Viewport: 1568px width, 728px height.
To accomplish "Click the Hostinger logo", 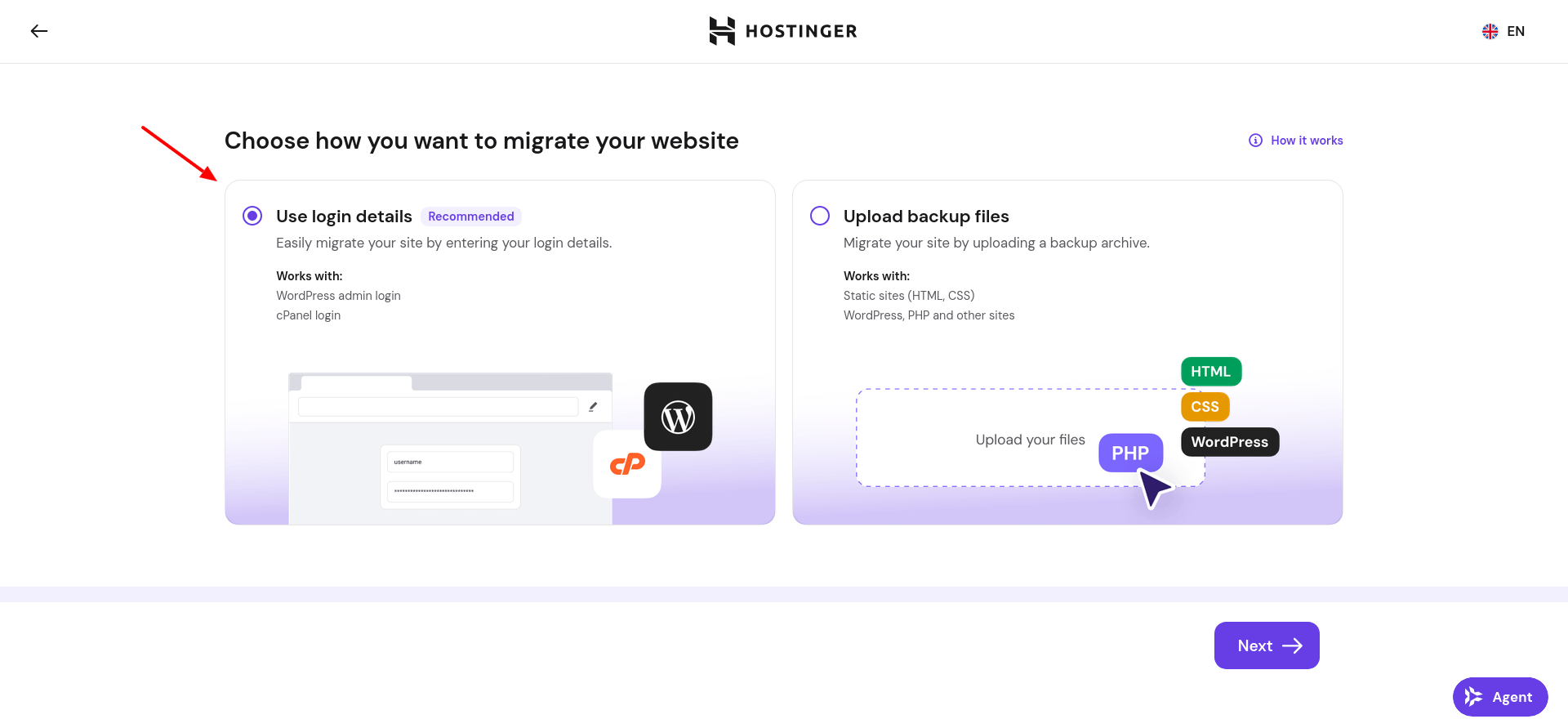I will click(783, 31).
